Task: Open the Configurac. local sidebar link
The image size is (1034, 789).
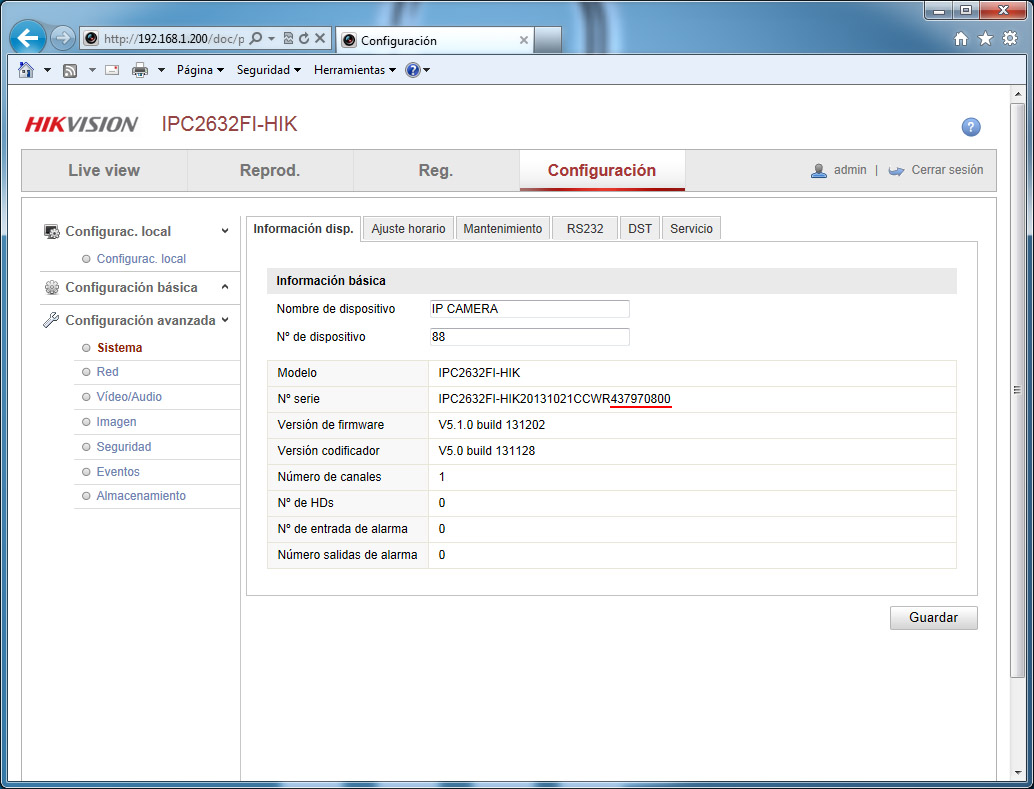Action: [x=141, y=259]
